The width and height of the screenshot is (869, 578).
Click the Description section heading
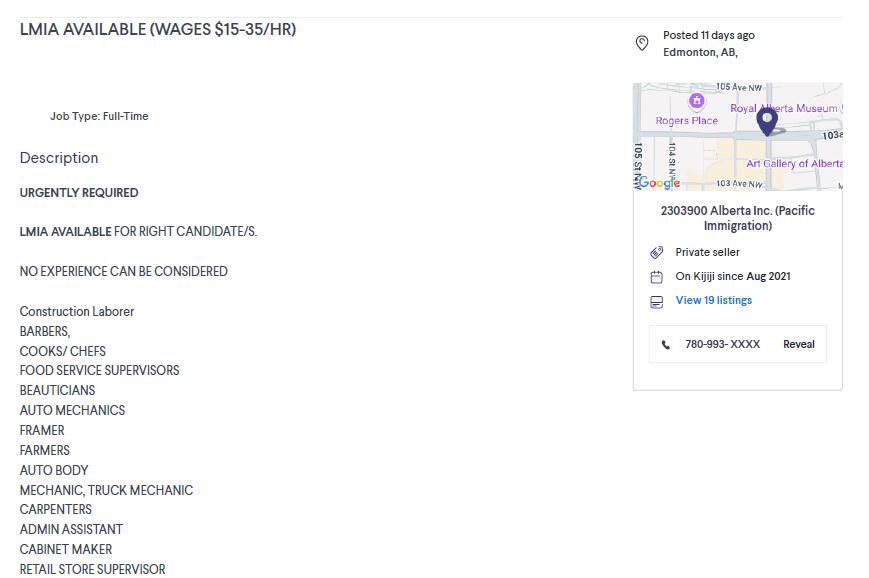point(59,158)
